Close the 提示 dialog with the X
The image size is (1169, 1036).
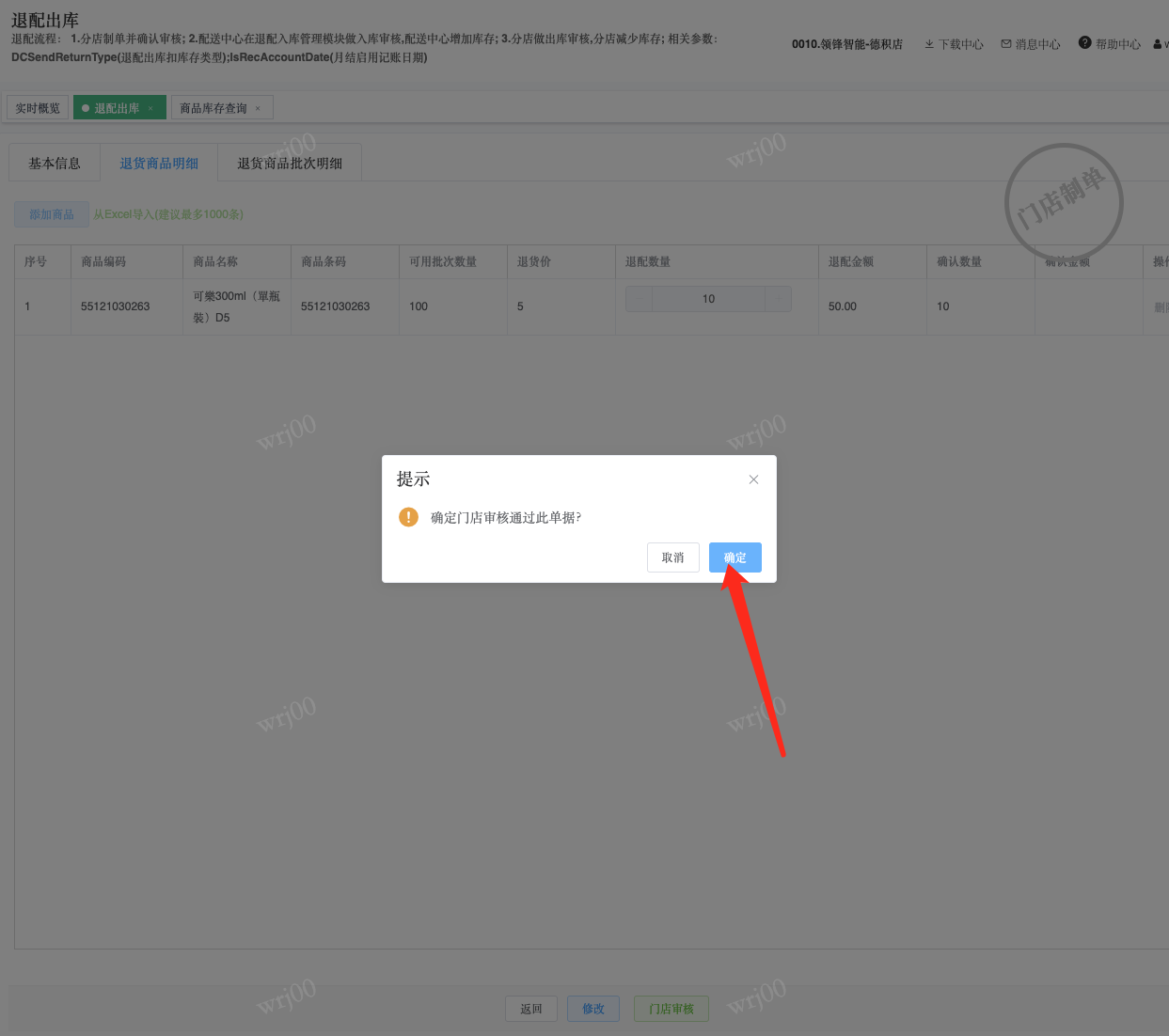(x=753, y=479)
